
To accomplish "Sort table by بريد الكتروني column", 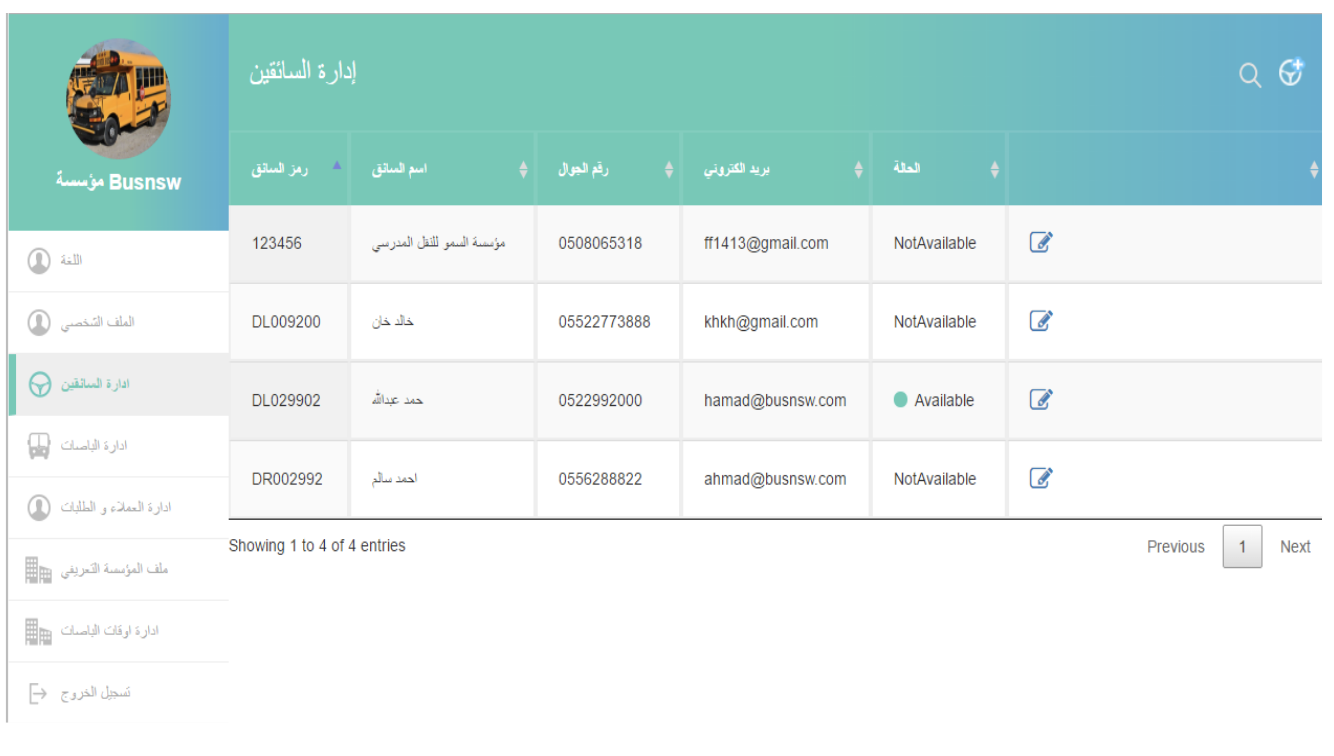I will coord(775,169).
